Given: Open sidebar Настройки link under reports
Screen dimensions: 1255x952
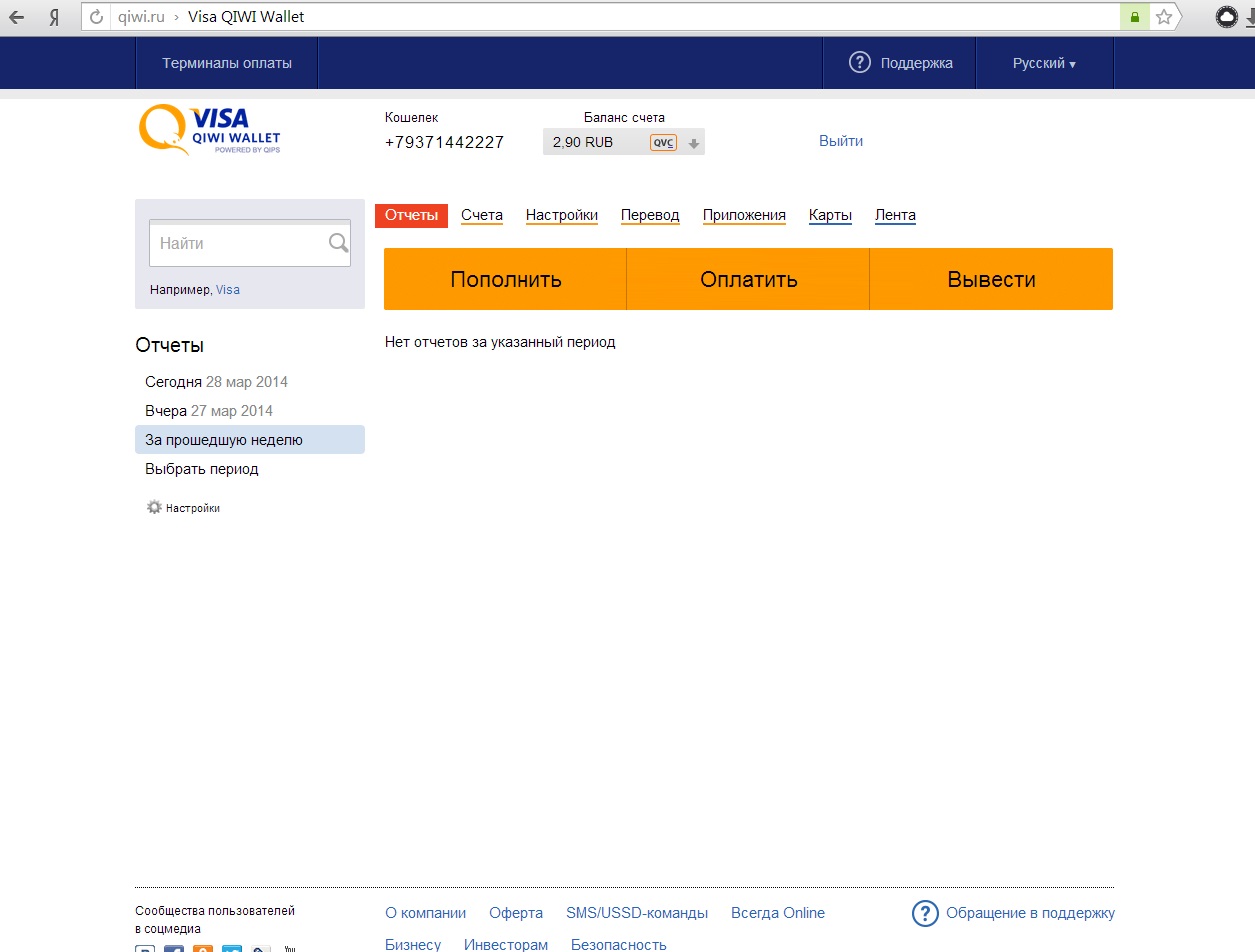Looking at the screenshot, I should [193, 508].
